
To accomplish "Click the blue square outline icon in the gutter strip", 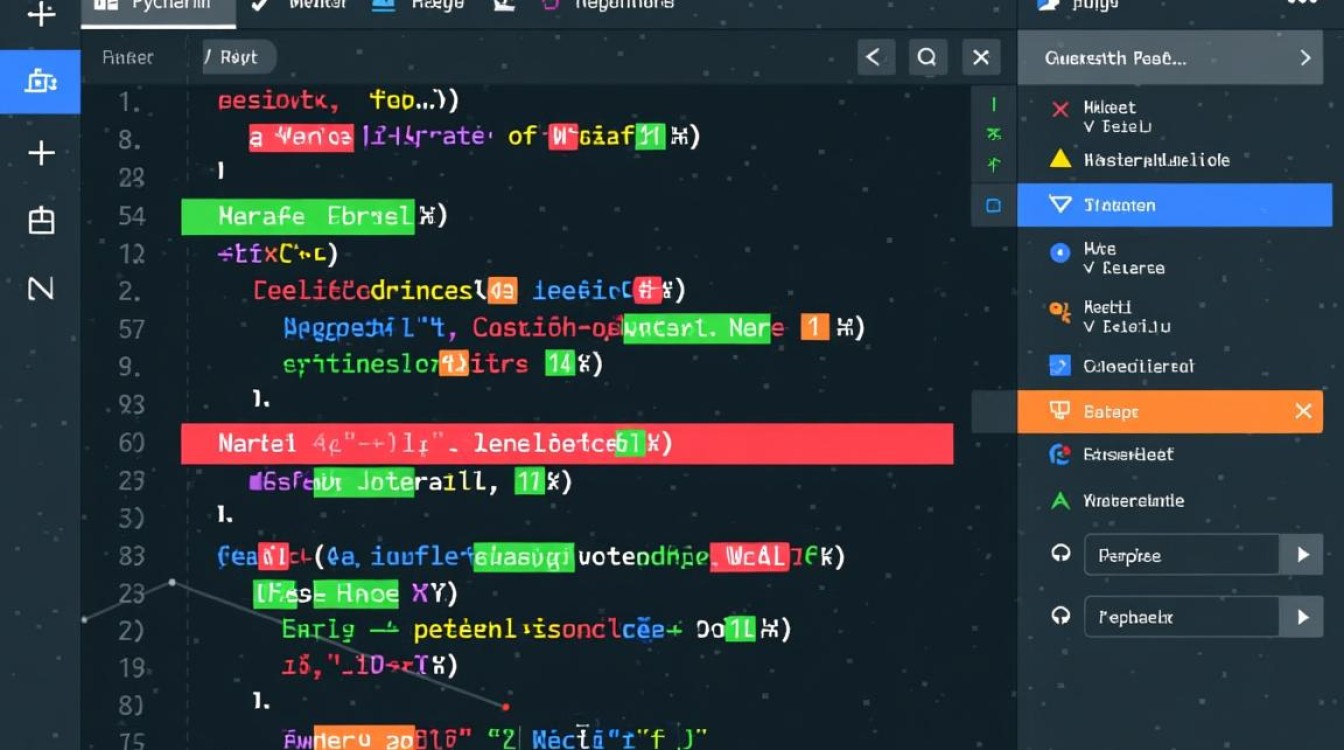I will pos(993,206).
